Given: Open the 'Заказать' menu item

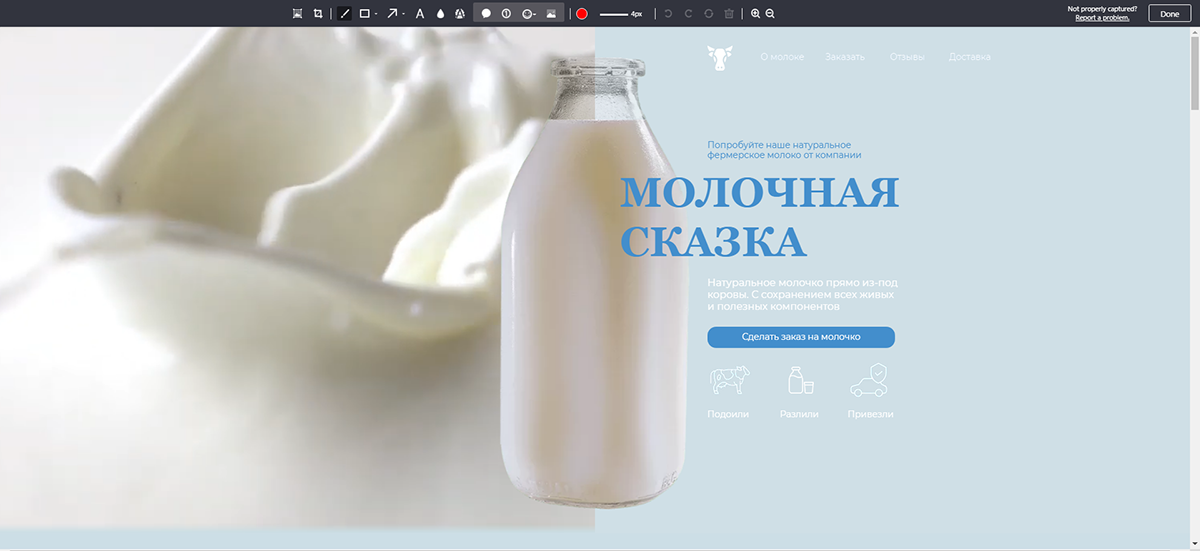Looking at the screenshot, I should [x=845, y=57].
